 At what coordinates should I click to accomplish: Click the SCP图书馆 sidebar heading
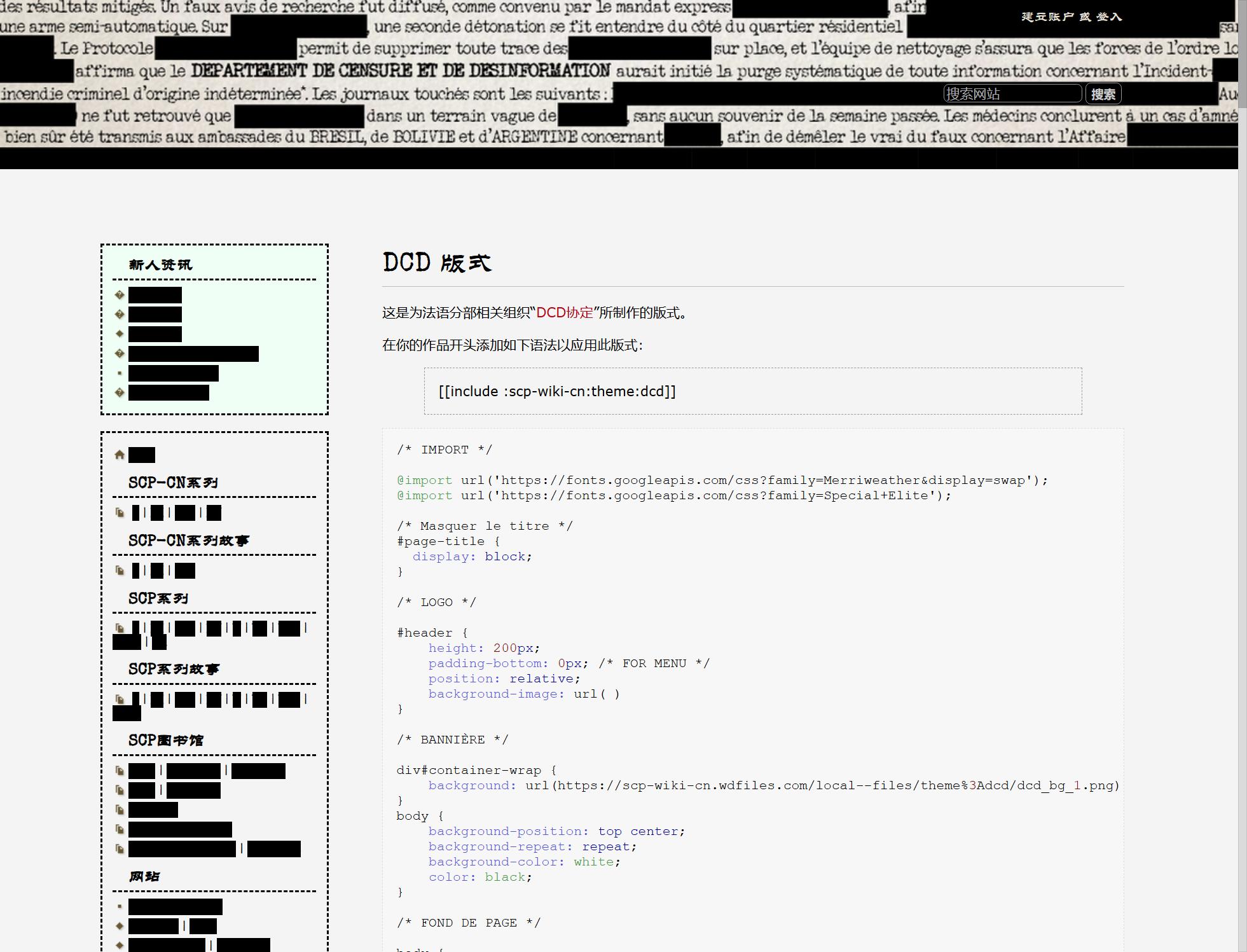point(166,740)
